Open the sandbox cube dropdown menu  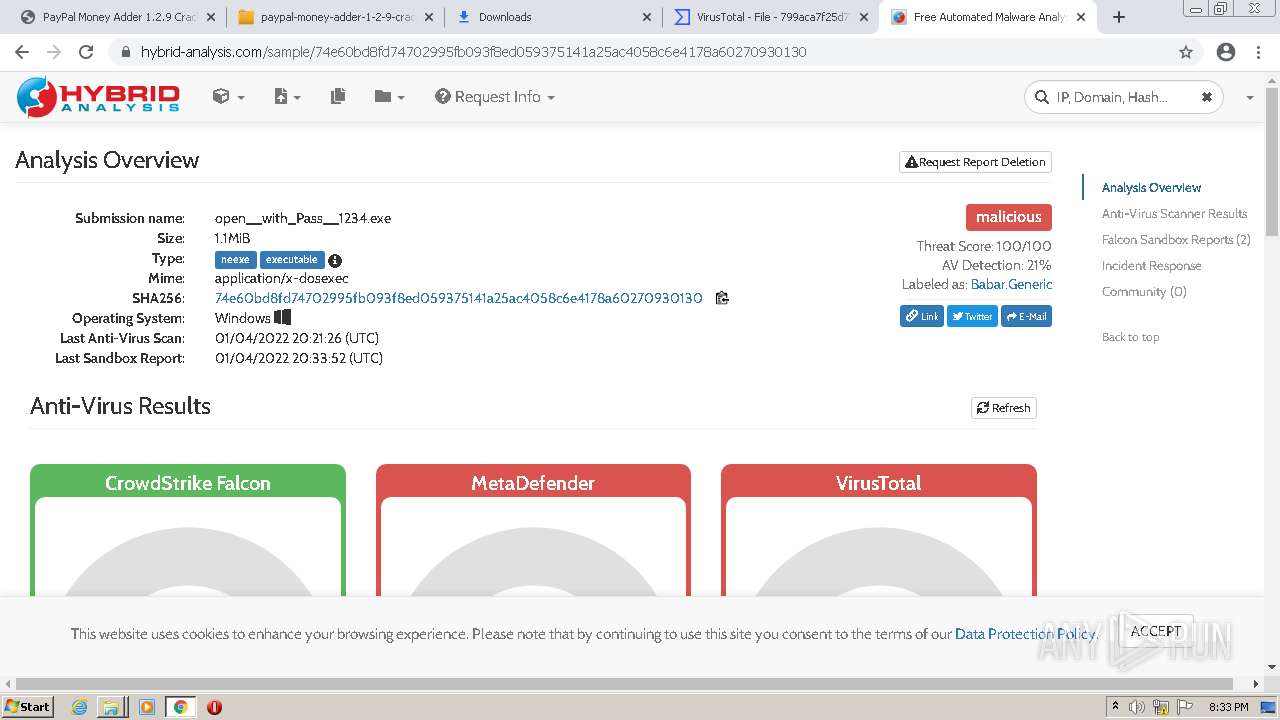[228, 97]
